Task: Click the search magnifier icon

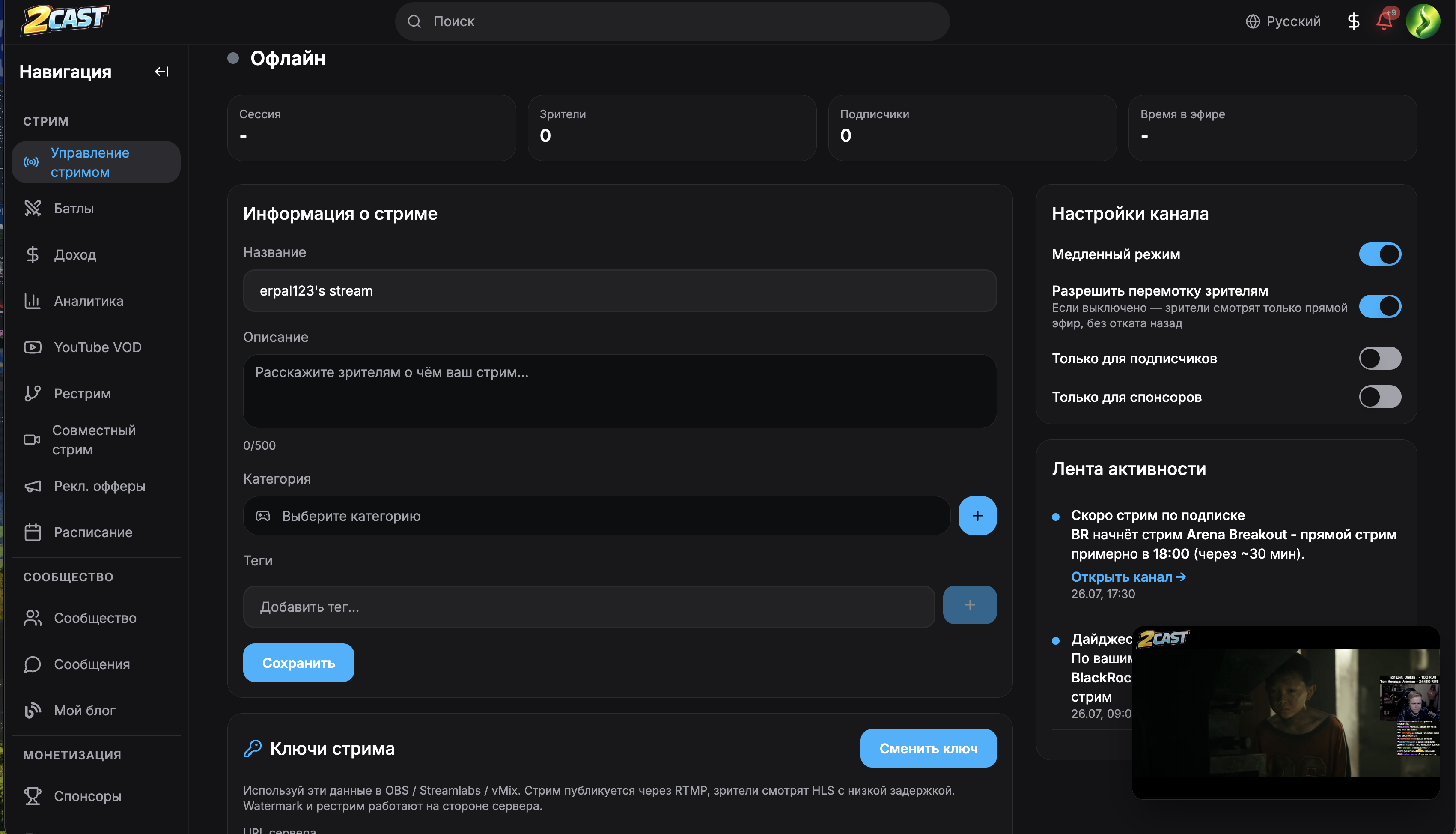Action: click(414, 21)
